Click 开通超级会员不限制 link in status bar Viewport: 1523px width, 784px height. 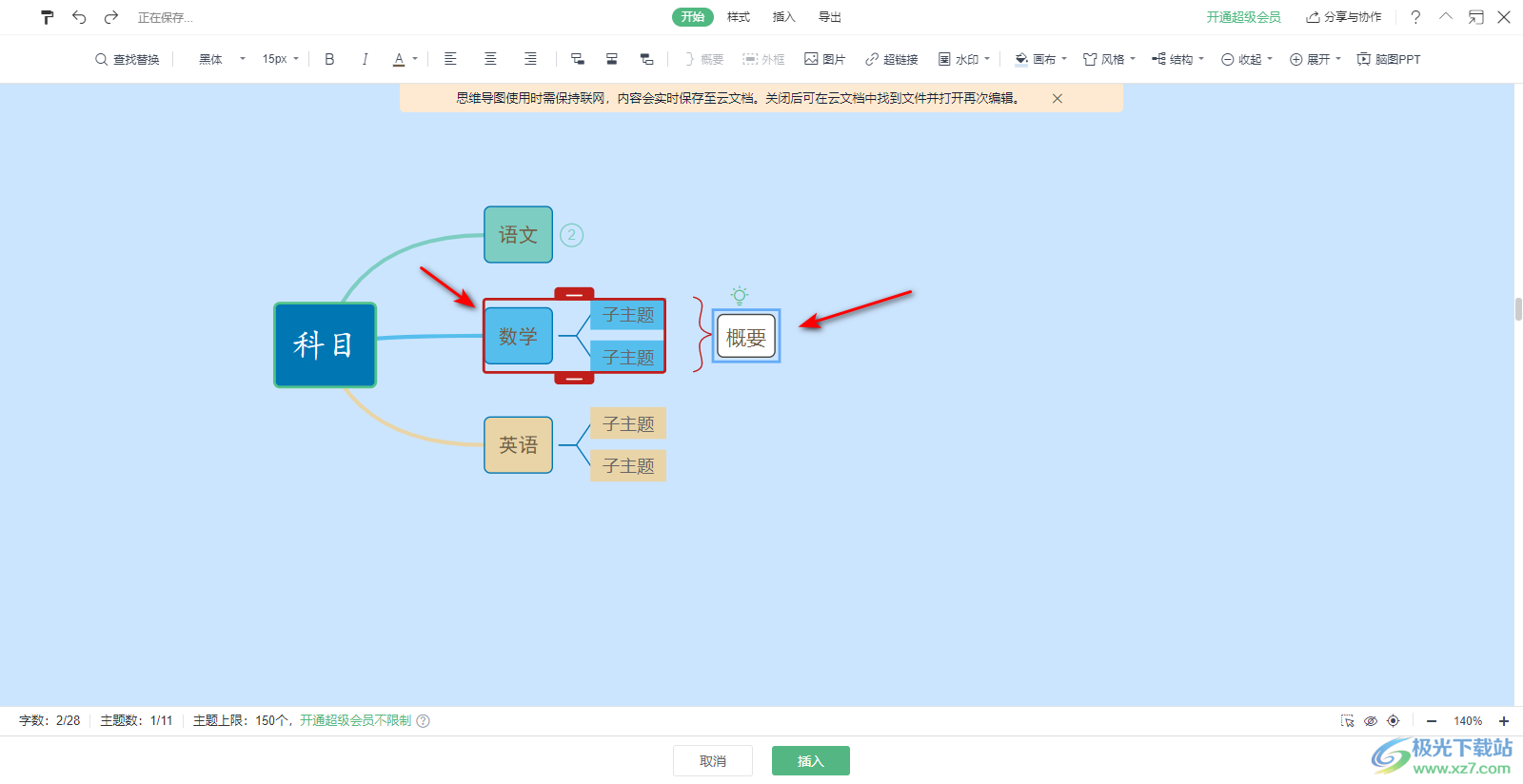tap(355, 720)
